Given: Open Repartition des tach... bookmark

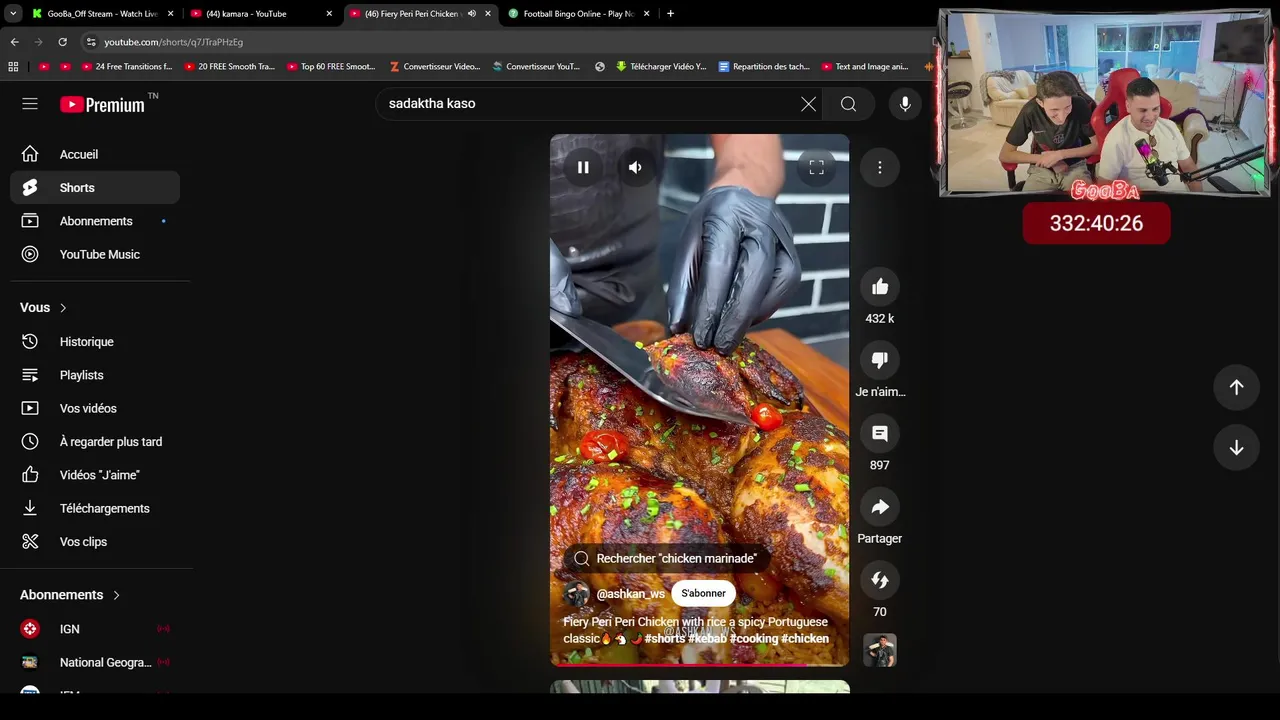Looking at the screenshot, I should (x=764, y=67).
